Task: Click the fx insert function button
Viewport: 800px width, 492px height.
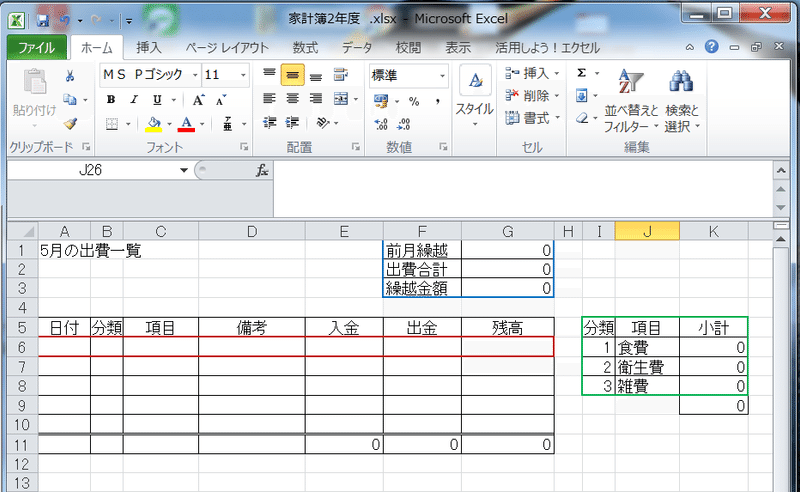Action: point(262,170)
